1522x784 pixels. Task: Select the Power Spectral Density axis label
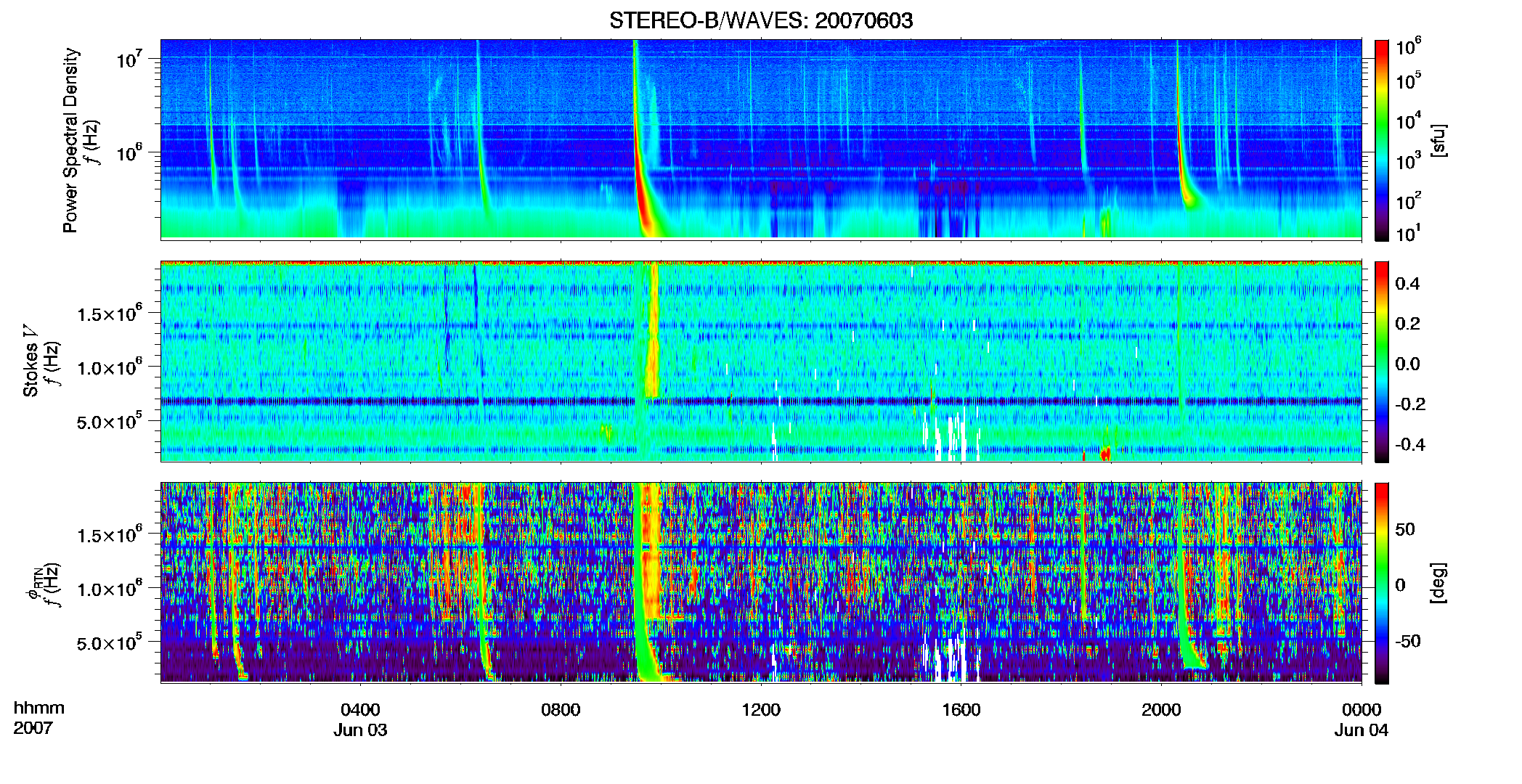pyautogui.click(x=70, y=140)
